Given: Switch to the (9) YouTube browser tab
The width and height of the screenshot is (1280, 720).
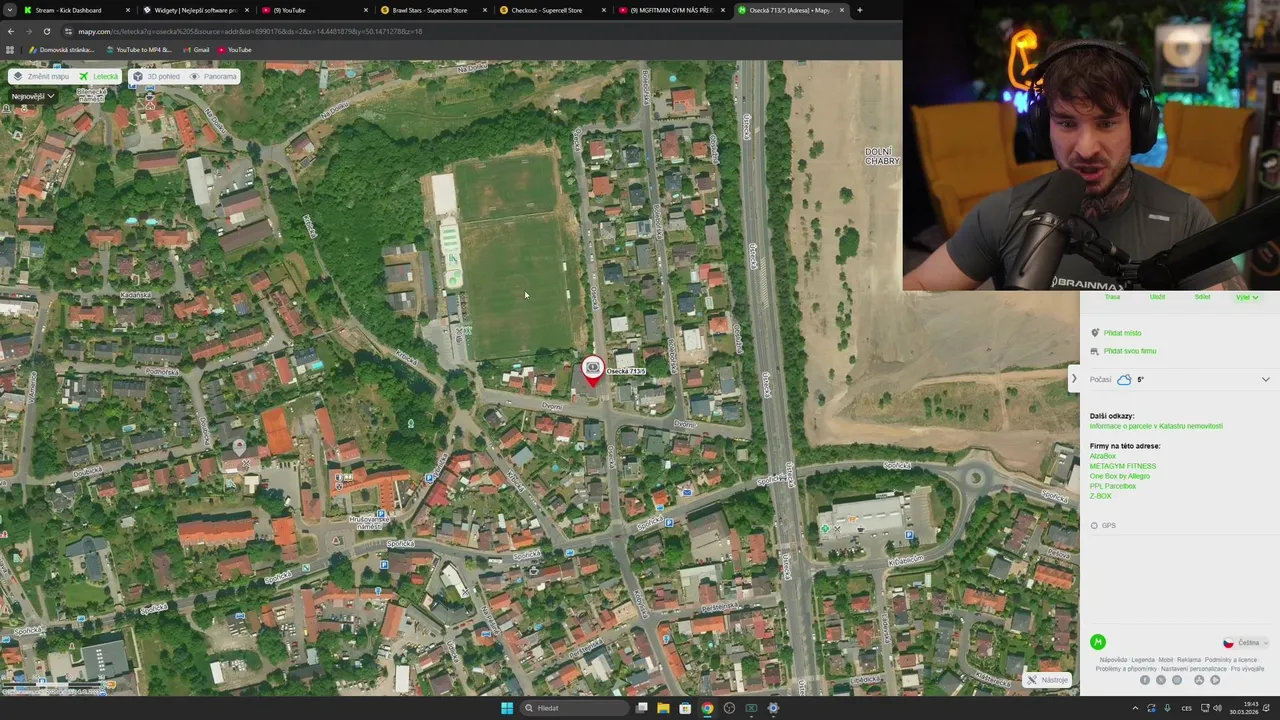Looking at the screenshot, I should (x=314, y=10).
